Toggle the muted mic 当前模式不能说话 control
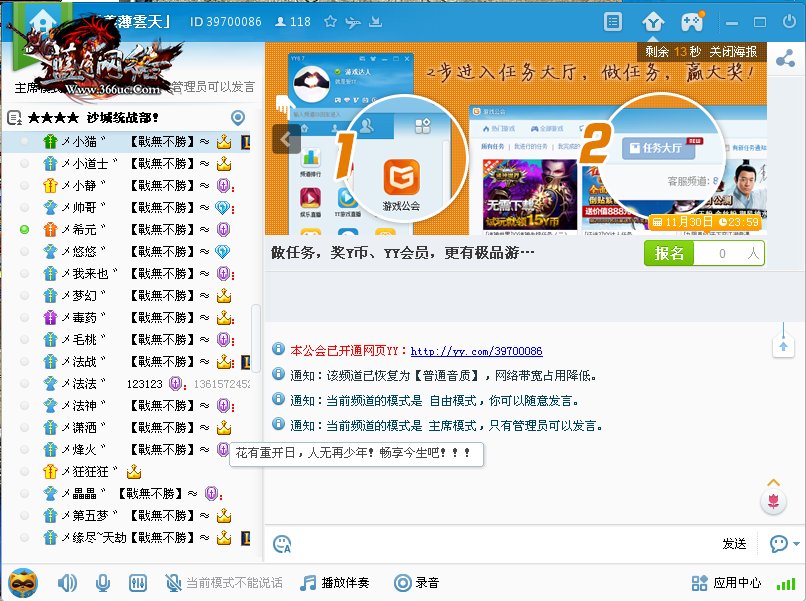 coord(223,583)
